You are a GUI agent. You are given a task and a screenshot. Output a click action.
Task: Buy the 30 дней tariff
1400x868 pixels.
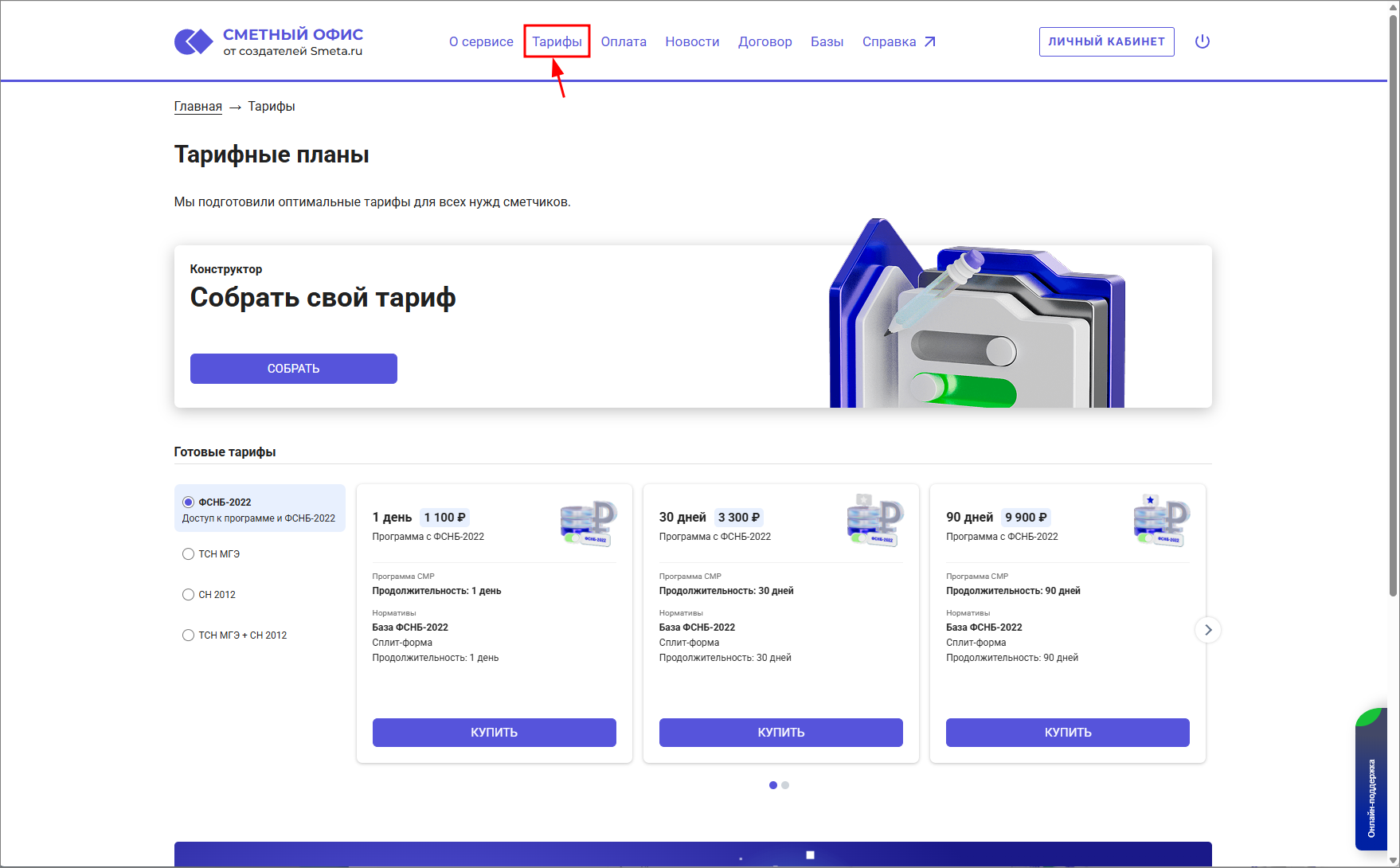[780, 733]
